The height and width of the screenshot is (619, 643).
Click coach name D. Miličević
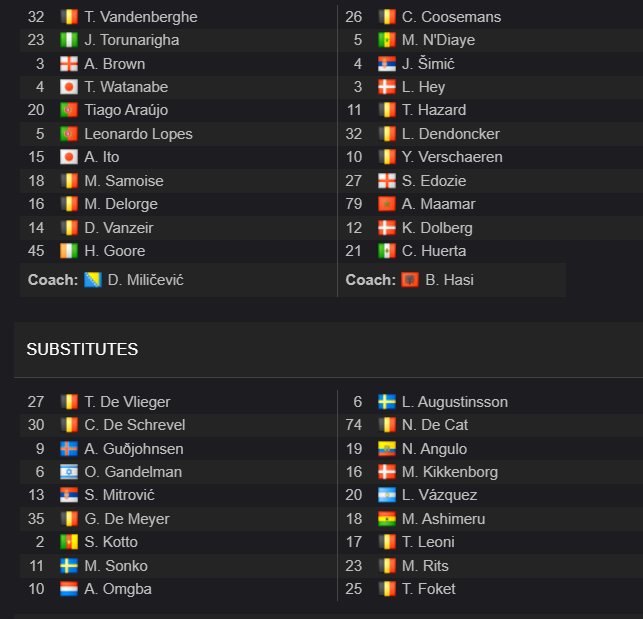pos(145,280)
